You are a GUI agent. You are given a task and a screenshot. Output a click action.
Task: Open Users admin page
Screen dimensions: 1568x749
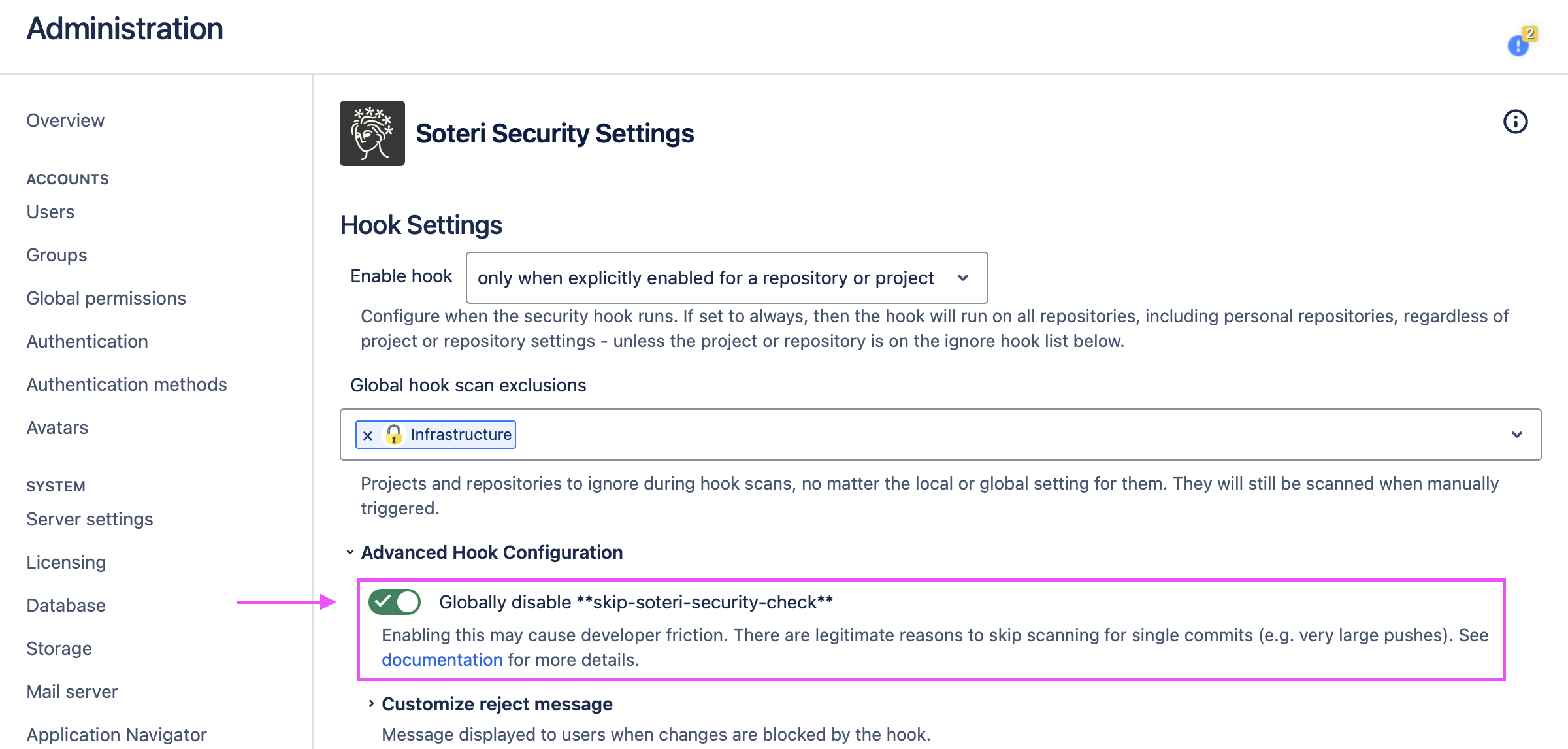pyautogui.click(x=50, y=212)
